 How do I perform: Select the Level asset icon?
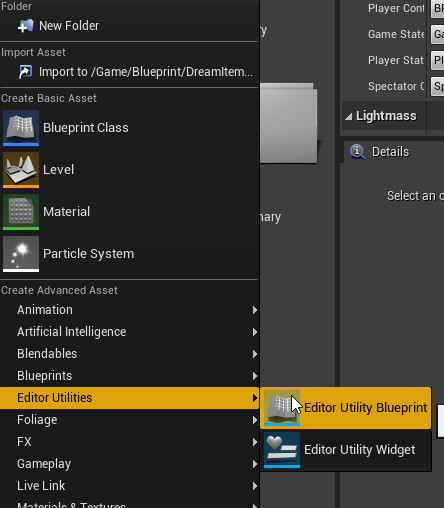21,170
